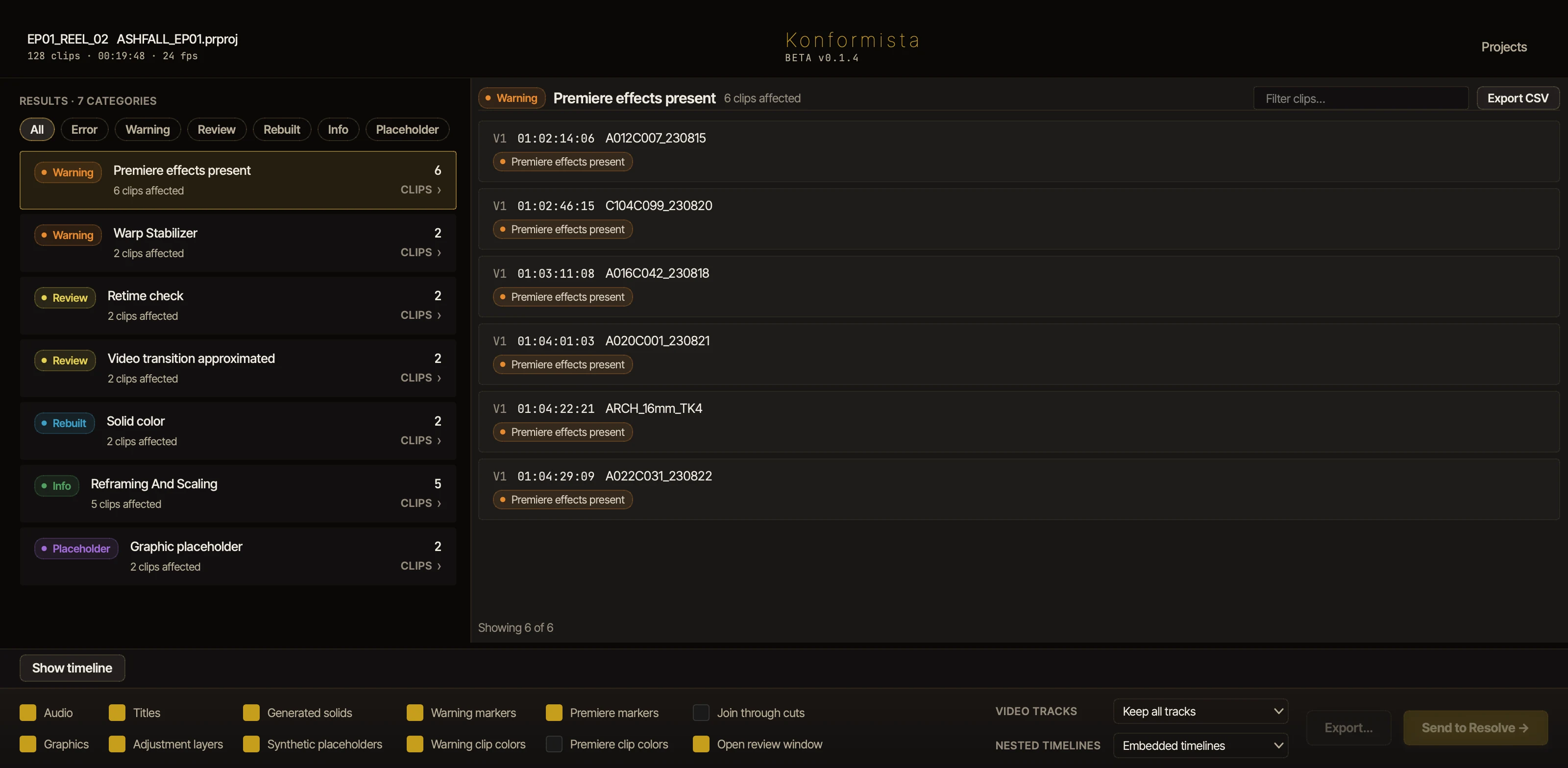Enable Join through cuts checkbox
The height and width of the screenshot is (768, 1568).
[x=701, y=713]
